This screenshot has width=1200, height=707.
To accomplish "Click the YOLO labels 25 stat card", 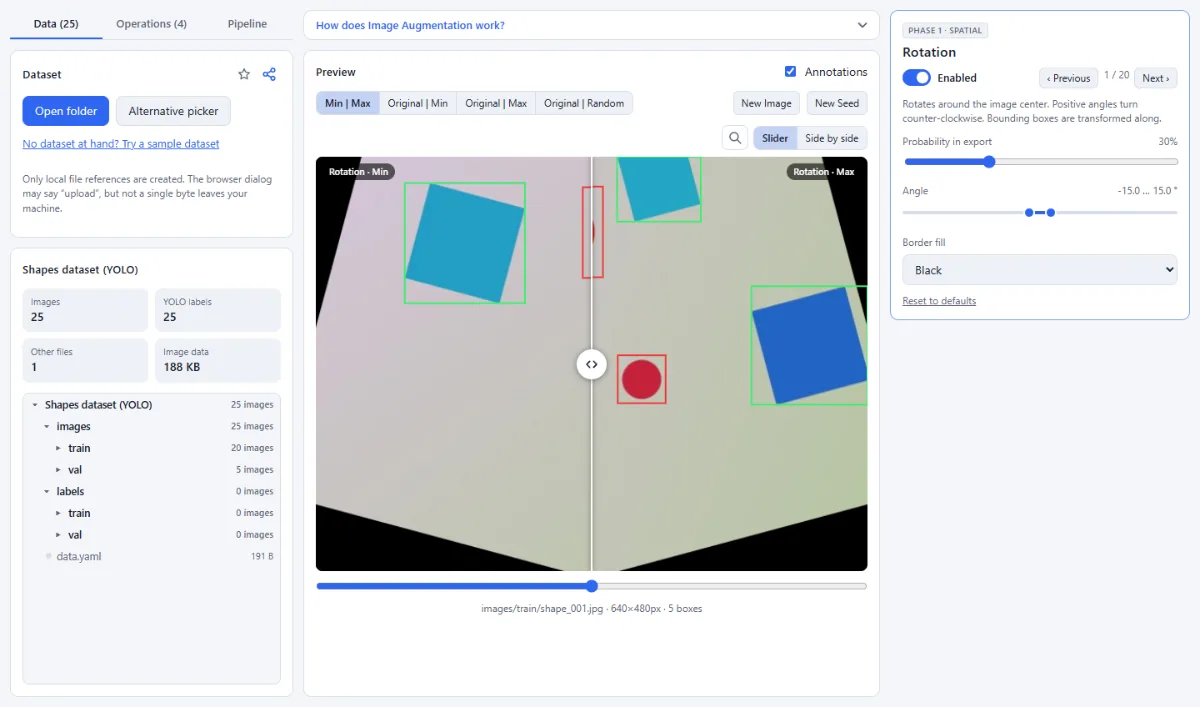I will pyautogui.click(x=218, y=310).
